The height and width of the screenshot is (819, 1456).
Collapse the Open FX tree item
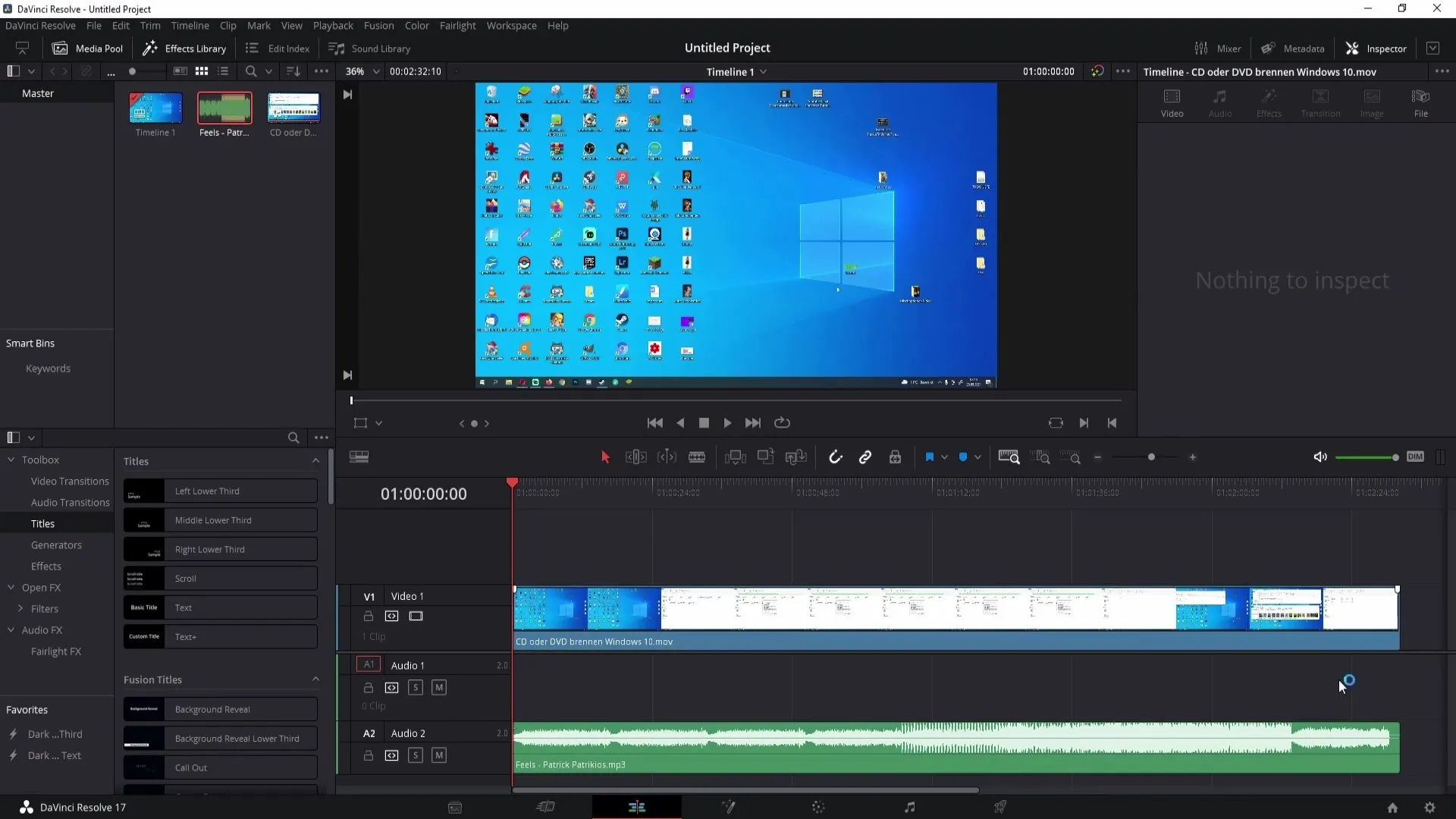tap(11, 588)
